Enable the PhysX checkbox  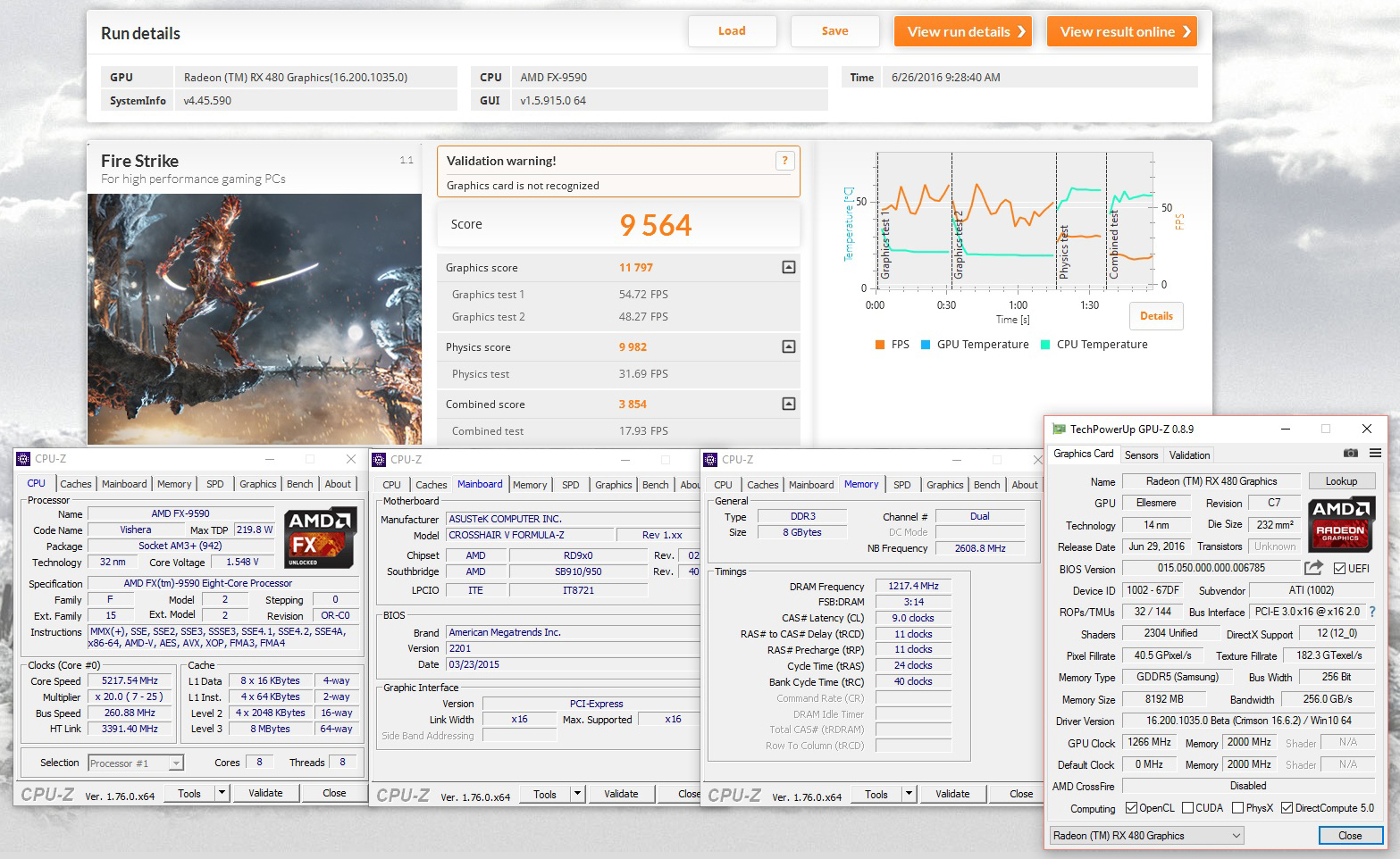(1237, 808)
